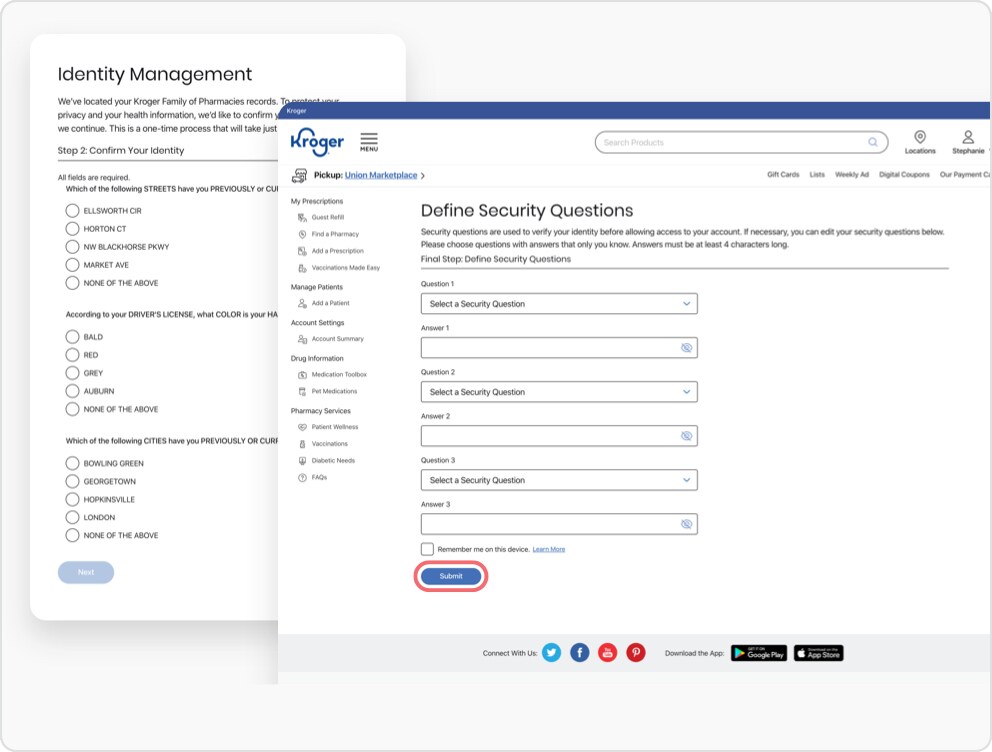Toggle visibility eye for Answer 2
The width and height of the screenshot is (992, 752).
(686, 436)
